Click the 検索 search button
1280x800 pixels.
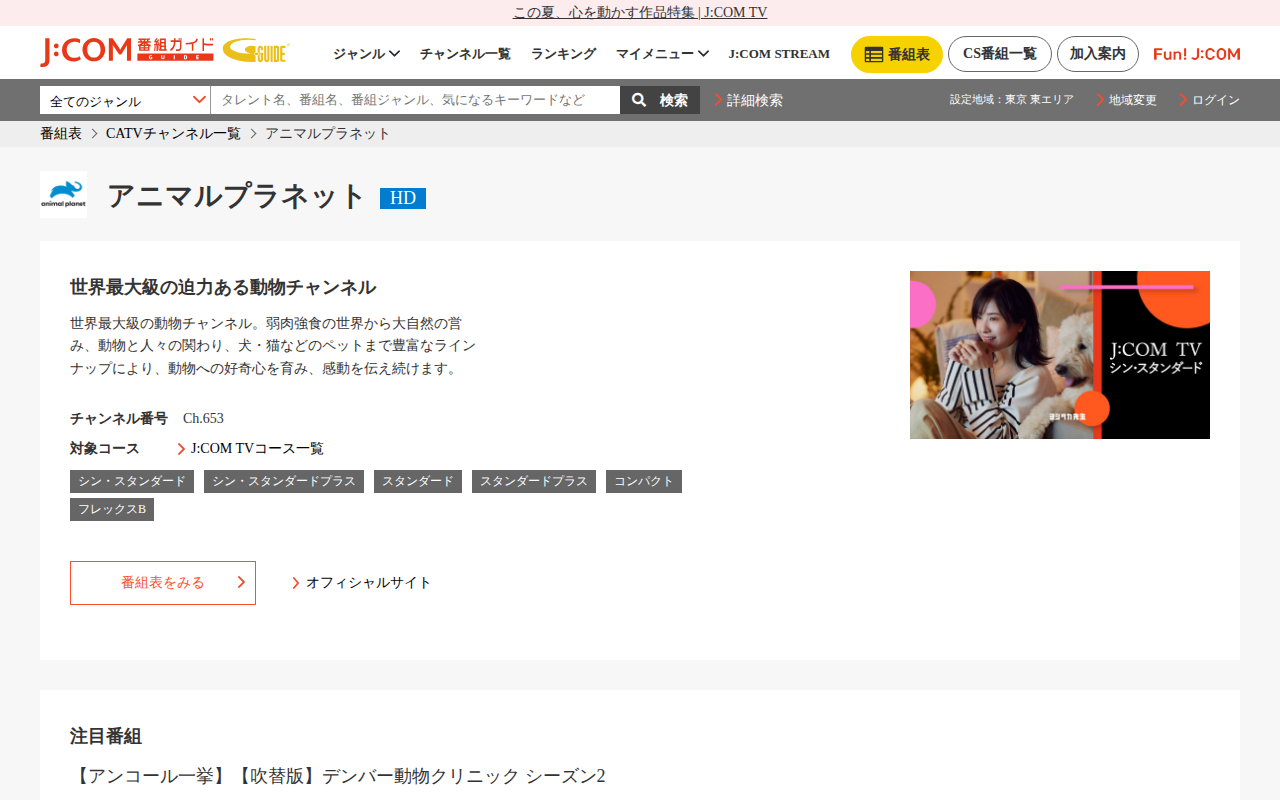click(660, 100)
